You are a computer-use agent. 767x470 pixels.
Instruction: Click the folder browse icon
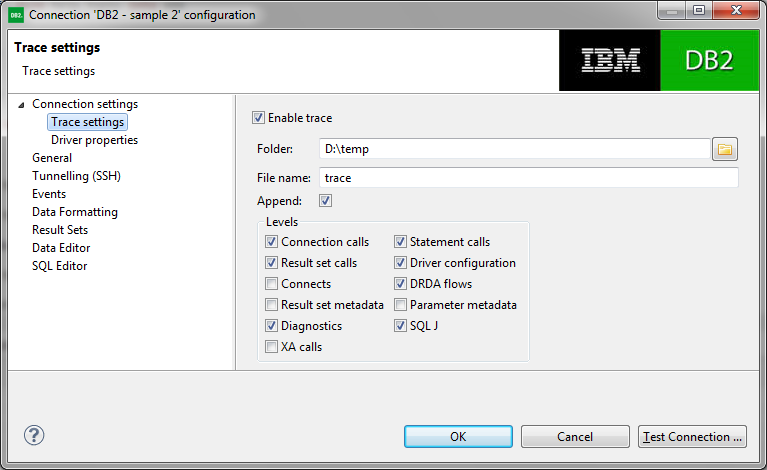coord(724,149)
